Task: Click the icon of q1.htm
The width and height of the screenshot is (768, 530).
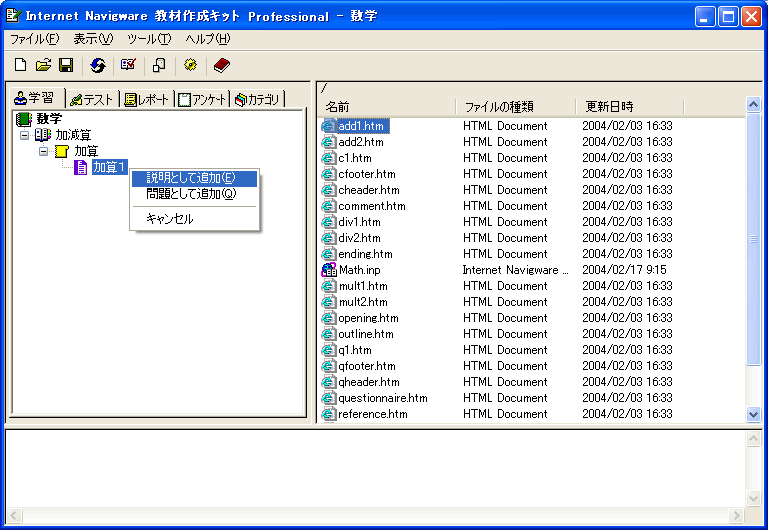Action: [x=328, y=350]
